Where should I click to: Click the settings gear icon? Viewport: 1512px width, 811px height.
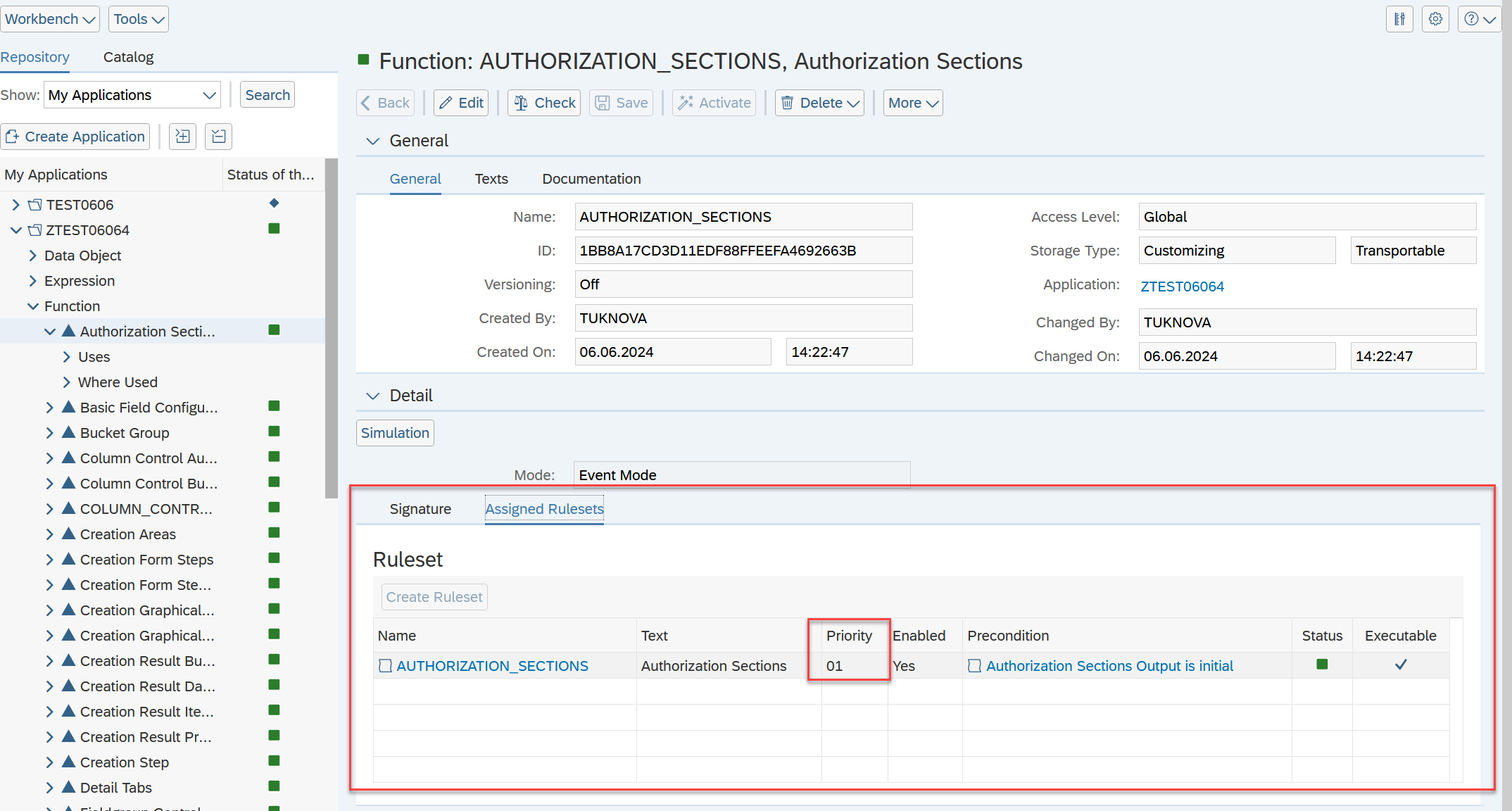click(1435, 19)
